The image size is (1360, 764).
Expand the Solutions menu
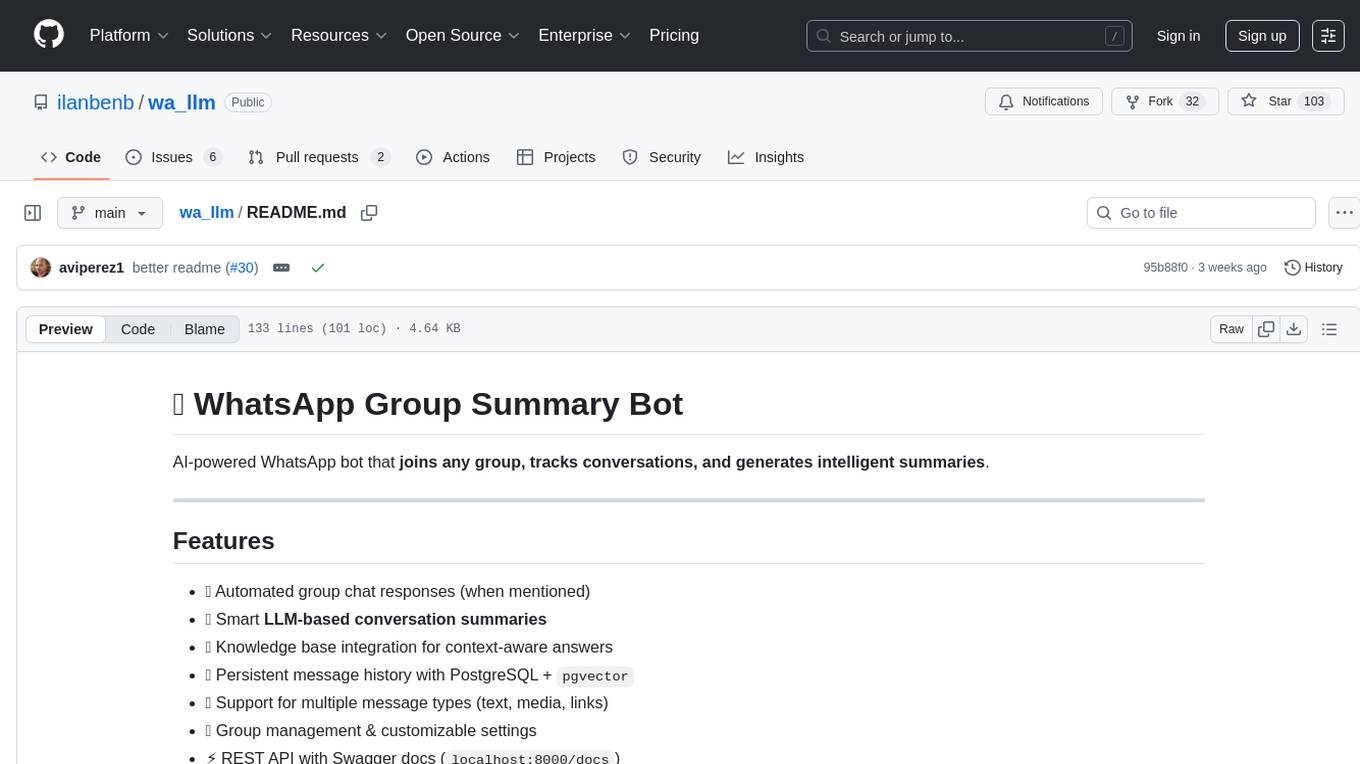click(x=230, y=35)
